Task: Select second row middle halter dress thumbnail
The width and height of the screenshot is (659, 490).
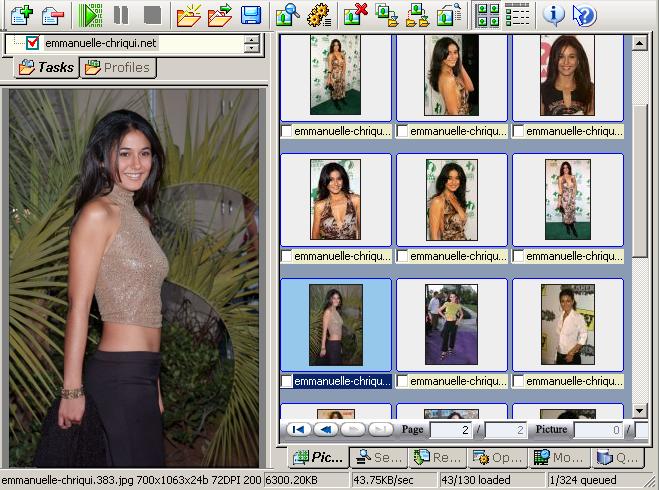Action: [x=451, y=200]
